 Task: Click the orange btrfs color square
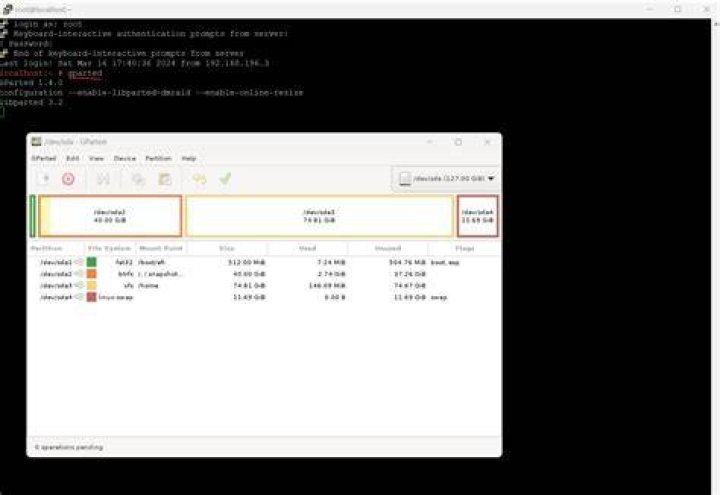click(x=92, y=274)
